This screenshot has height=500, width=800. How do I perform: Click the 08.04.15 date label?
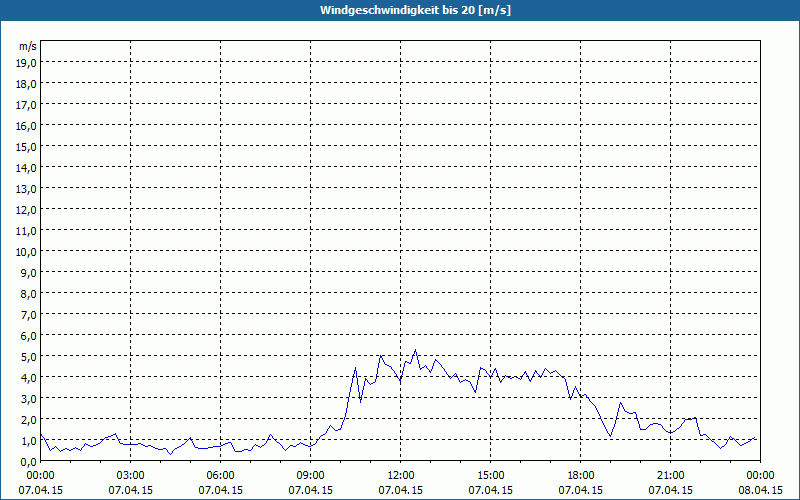(760, 490)
